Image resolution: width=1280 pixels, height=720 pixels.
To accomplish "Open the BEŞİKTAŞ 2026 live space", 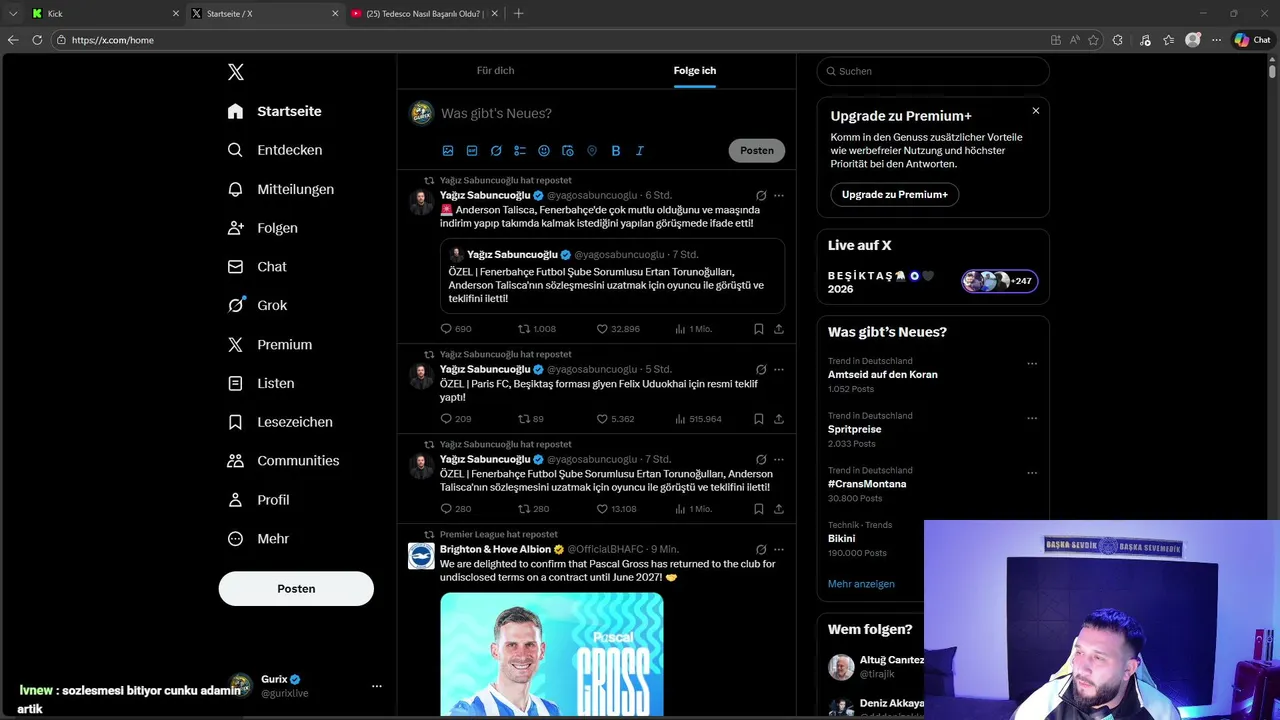I will (x=933, y=282).
